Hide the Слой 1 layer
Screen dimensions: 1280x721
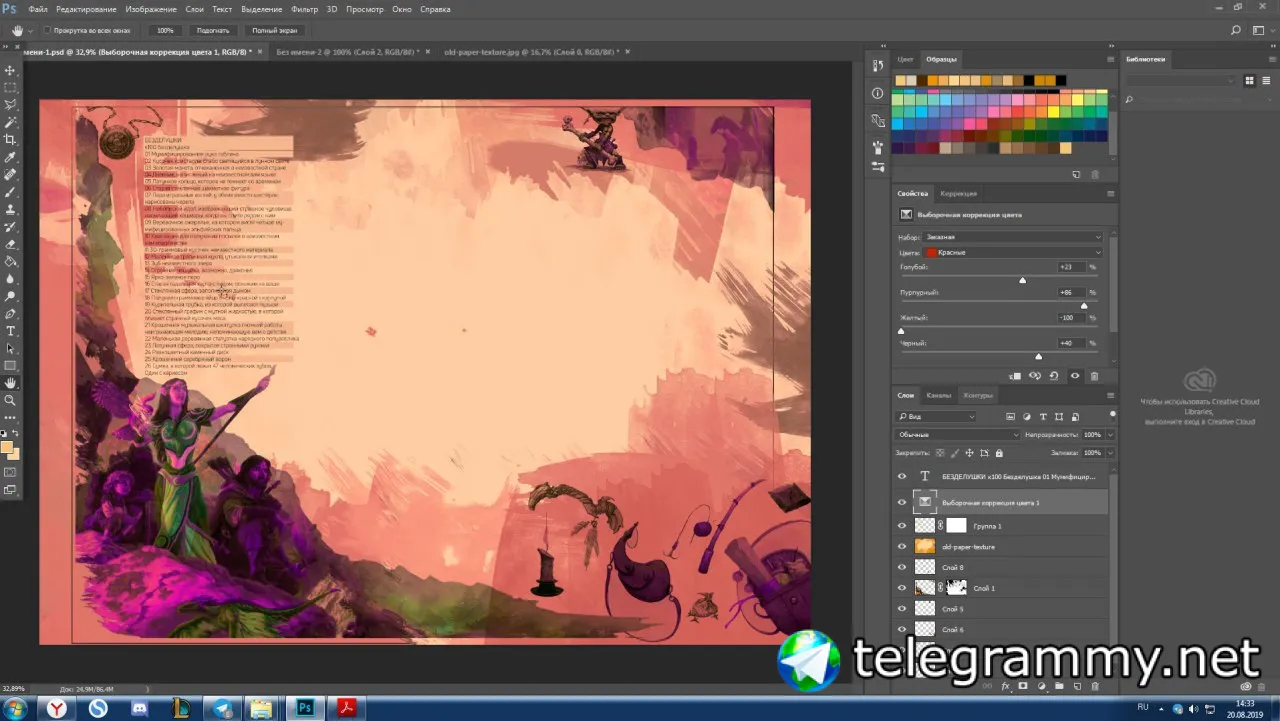pyautogui.click(x=901, y=588)
